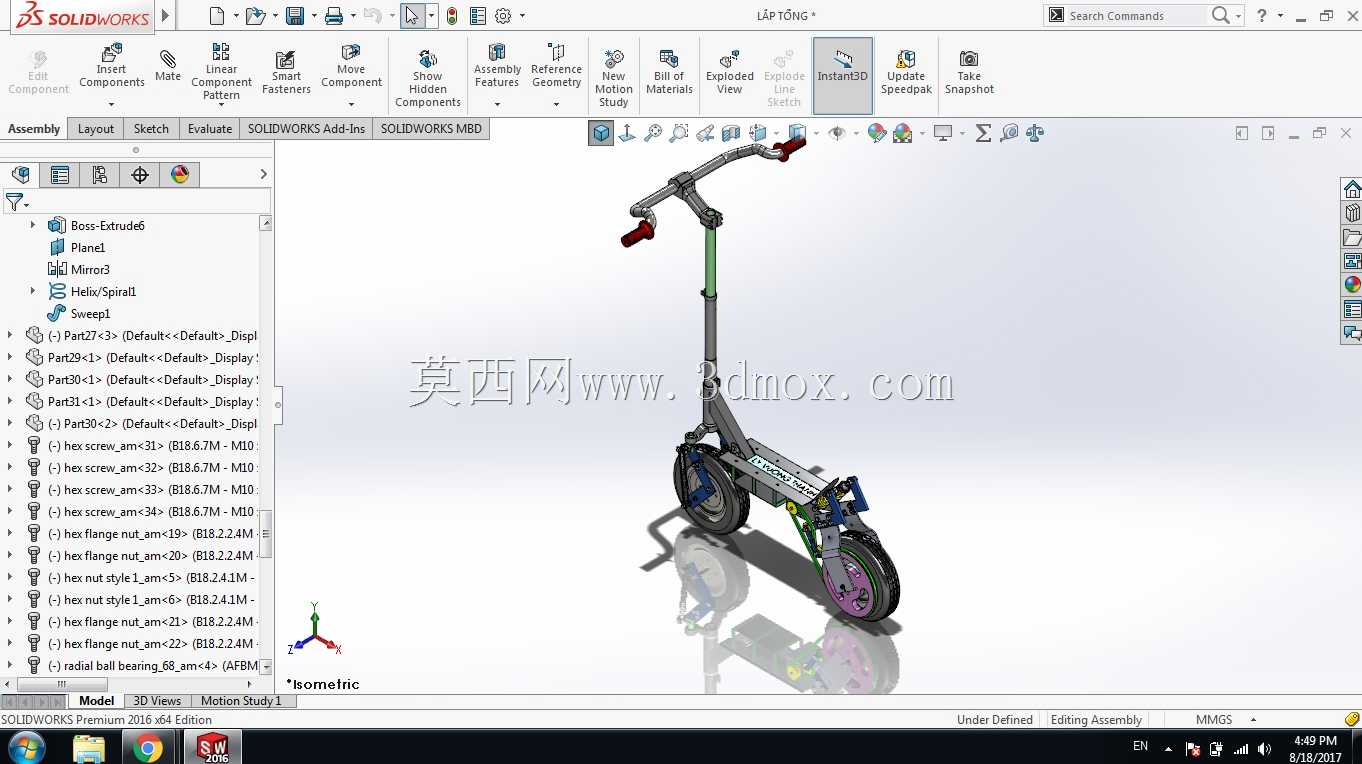
Task: Expand the Helix/Spiral1 feature
Action: coord(33,292)
